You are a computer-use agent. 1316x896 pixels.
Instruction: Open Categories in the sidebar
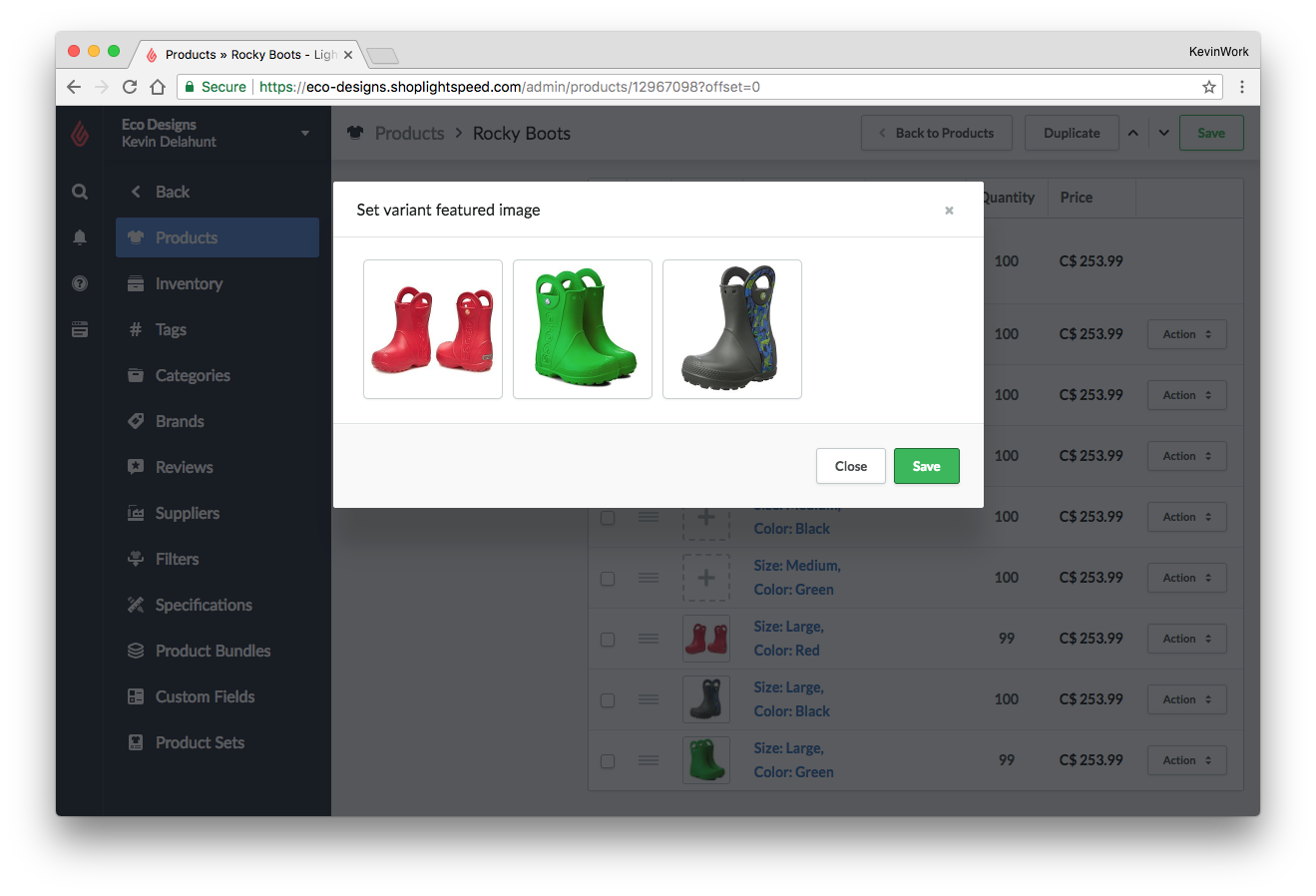point(218,375)
